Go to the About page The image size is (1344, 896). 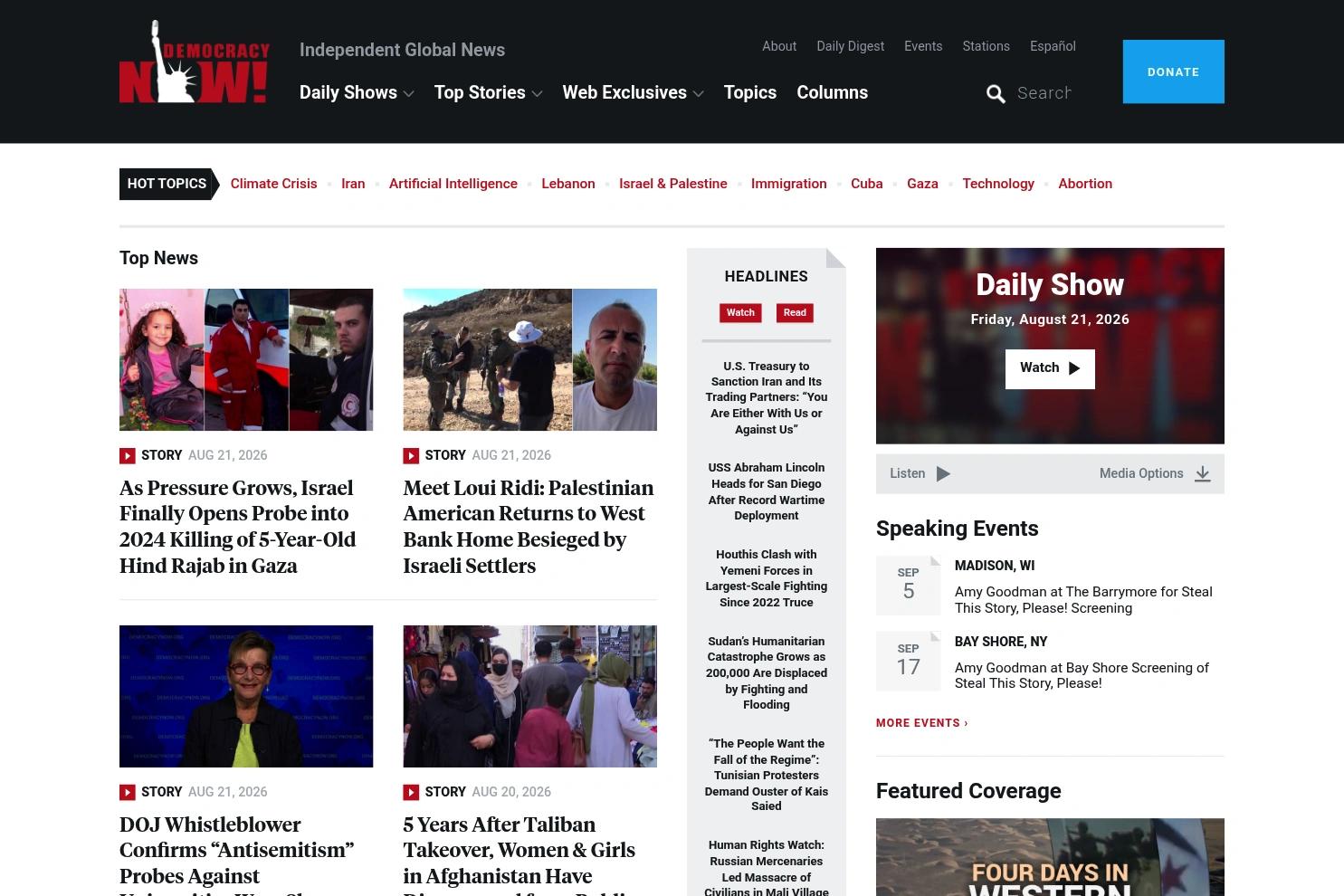779,46
